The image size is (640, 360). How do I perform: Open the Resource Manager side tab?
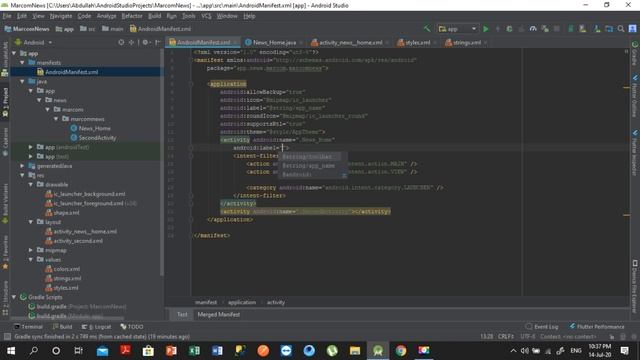point(5,59)
